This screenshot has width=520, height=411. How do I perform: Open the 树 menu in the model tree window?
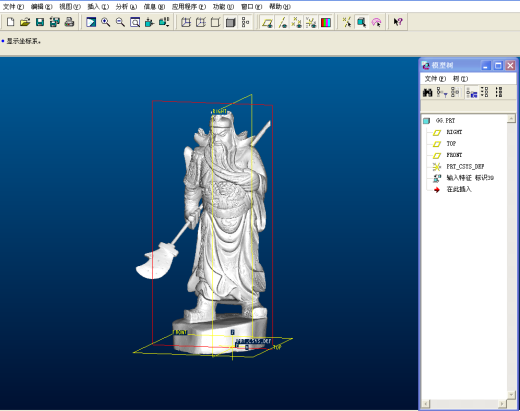click(x=460, y=79)
